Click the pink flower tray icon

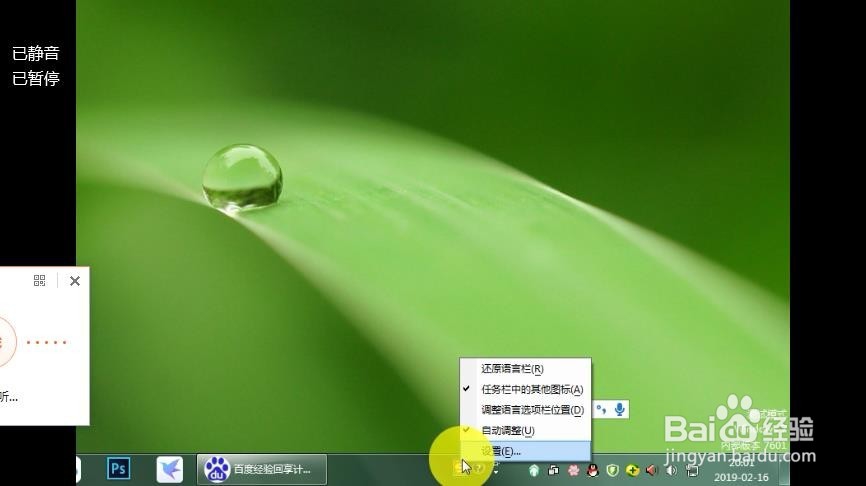click(573, 471)
